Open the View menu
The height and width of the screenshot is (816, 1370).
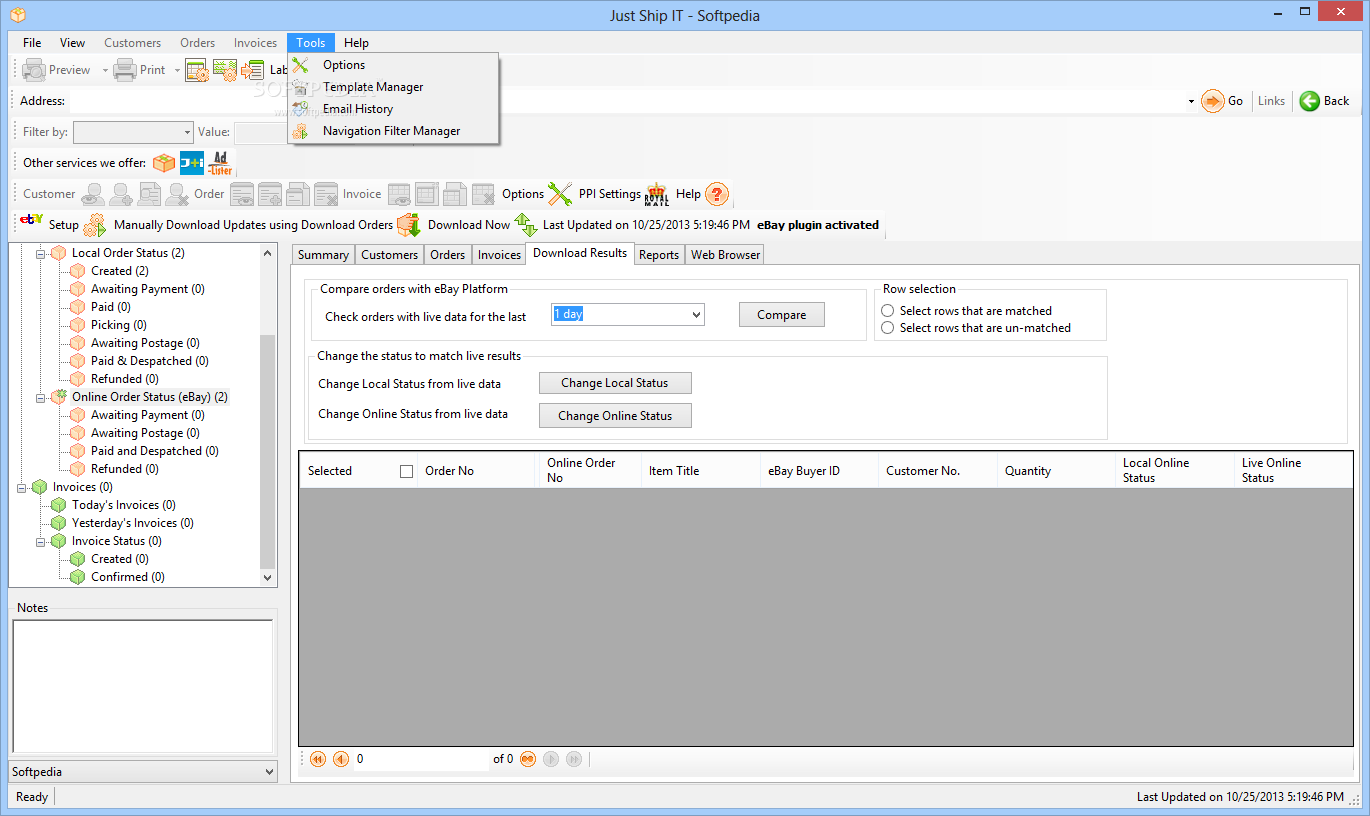point(72,43)
